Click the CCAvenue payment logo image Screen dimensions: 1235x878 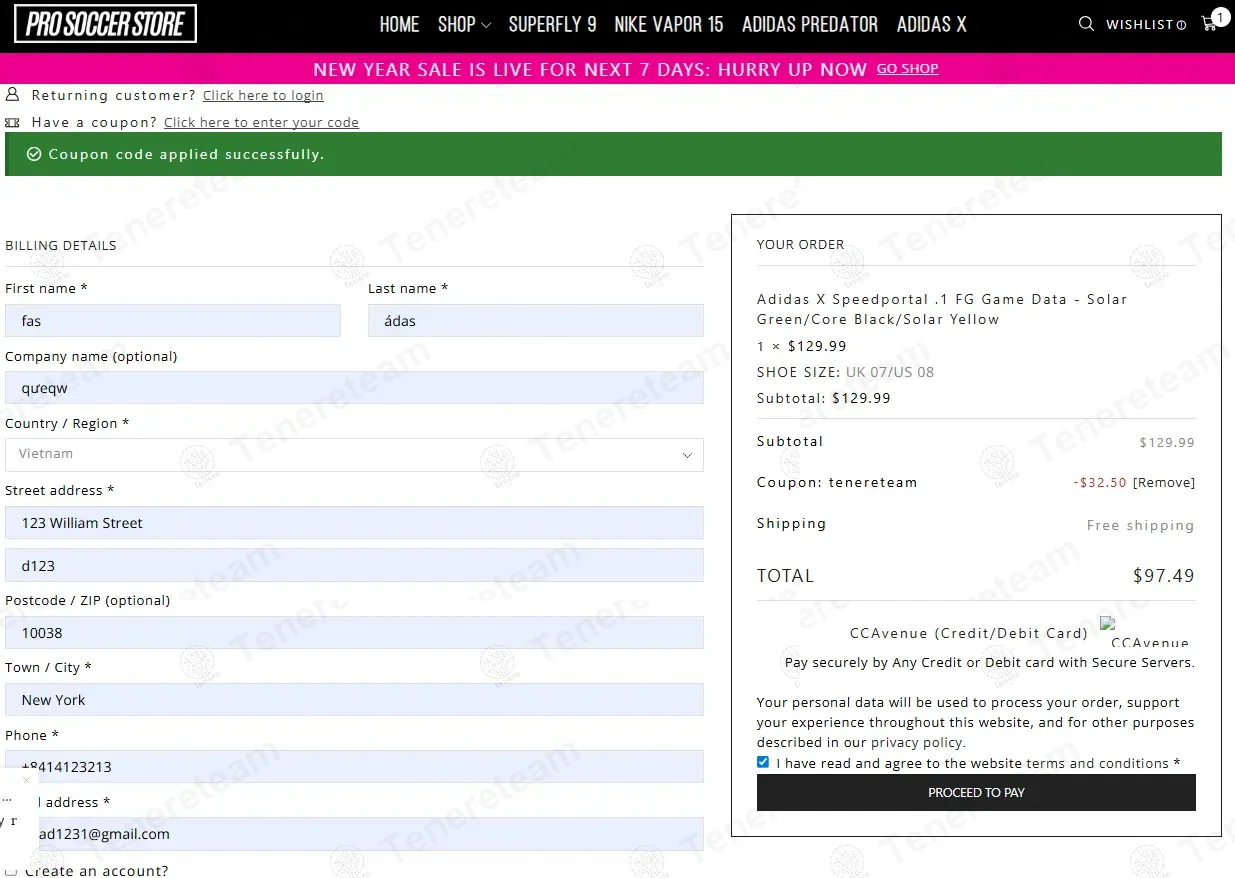[1146, 634]
